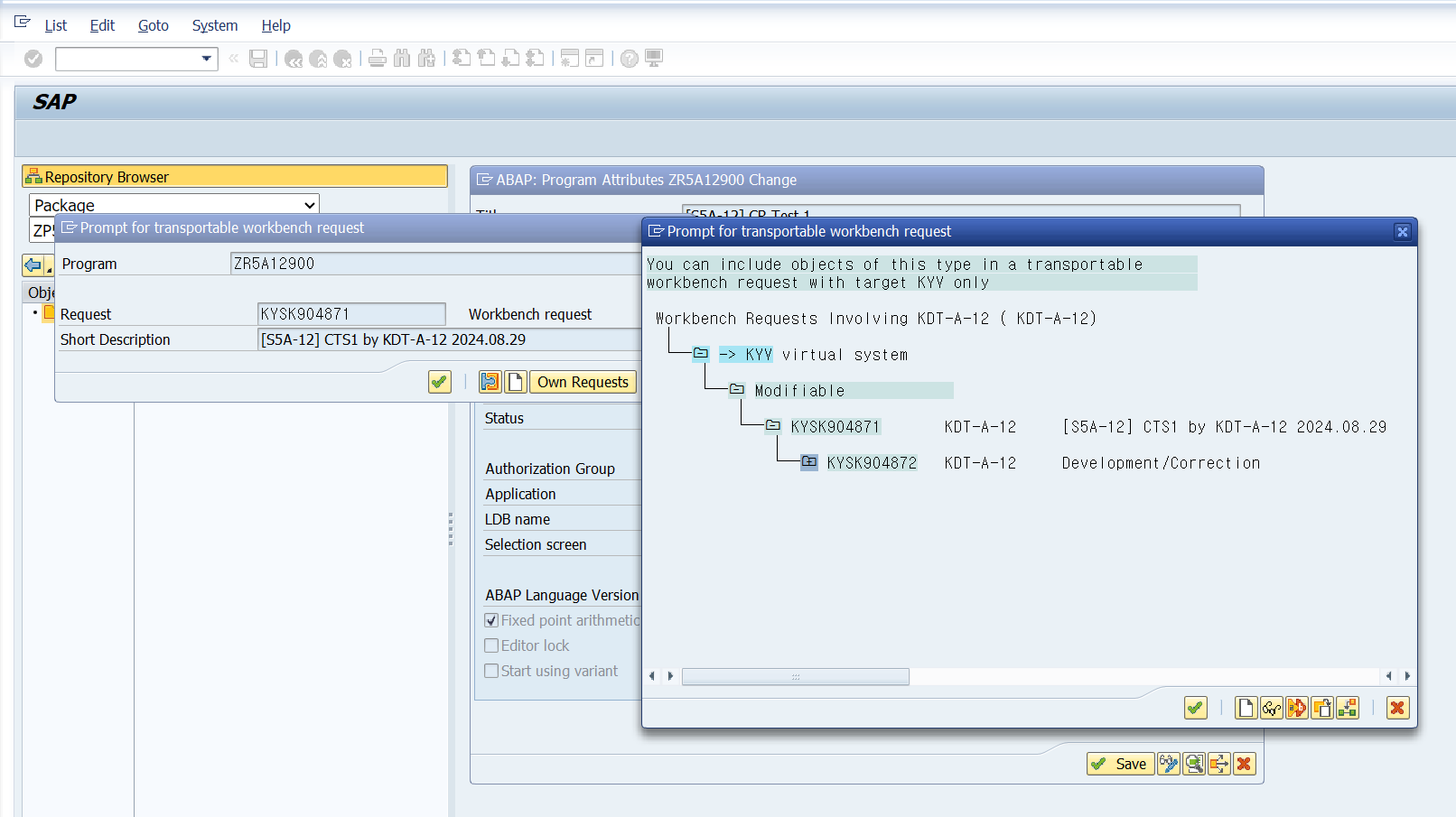The width and height of the screenshot is (1456, 817).
Task: Click the KYSK904872 task folder icon
Action: click(809, 462)
